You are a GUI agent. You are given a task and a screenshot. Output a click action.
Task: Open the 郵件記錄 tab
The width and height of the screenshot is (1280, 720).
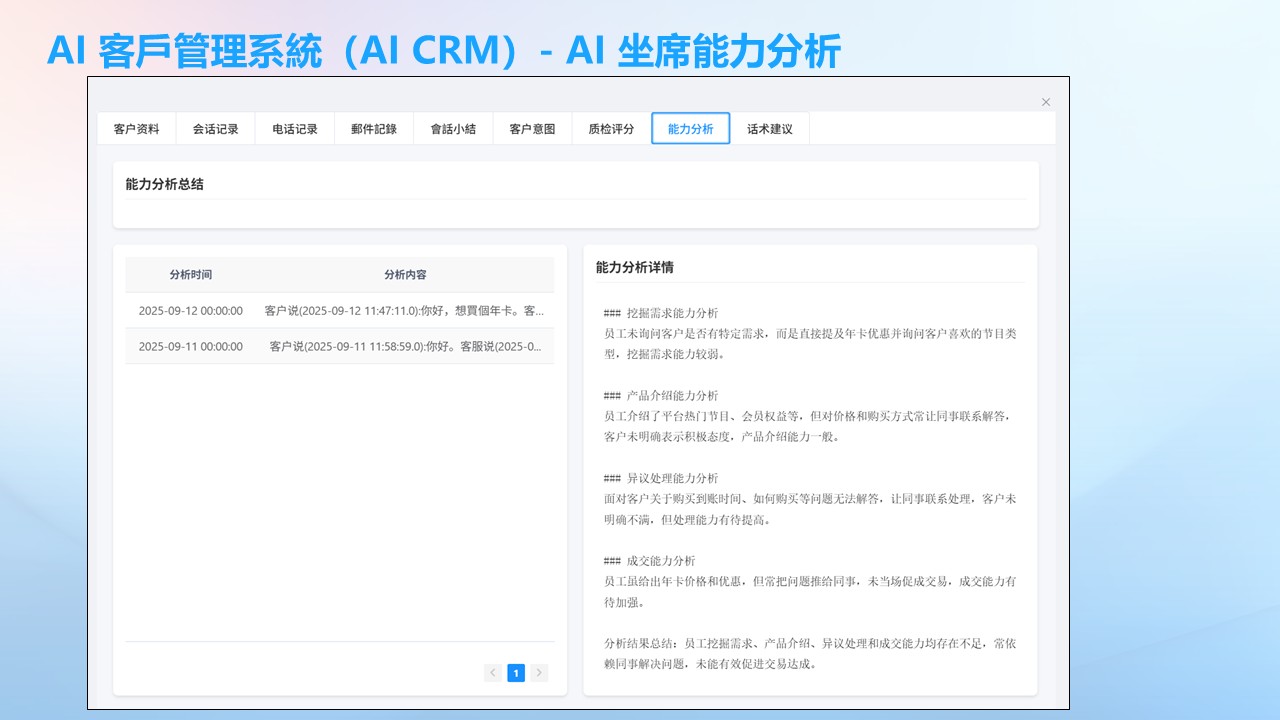374,129
